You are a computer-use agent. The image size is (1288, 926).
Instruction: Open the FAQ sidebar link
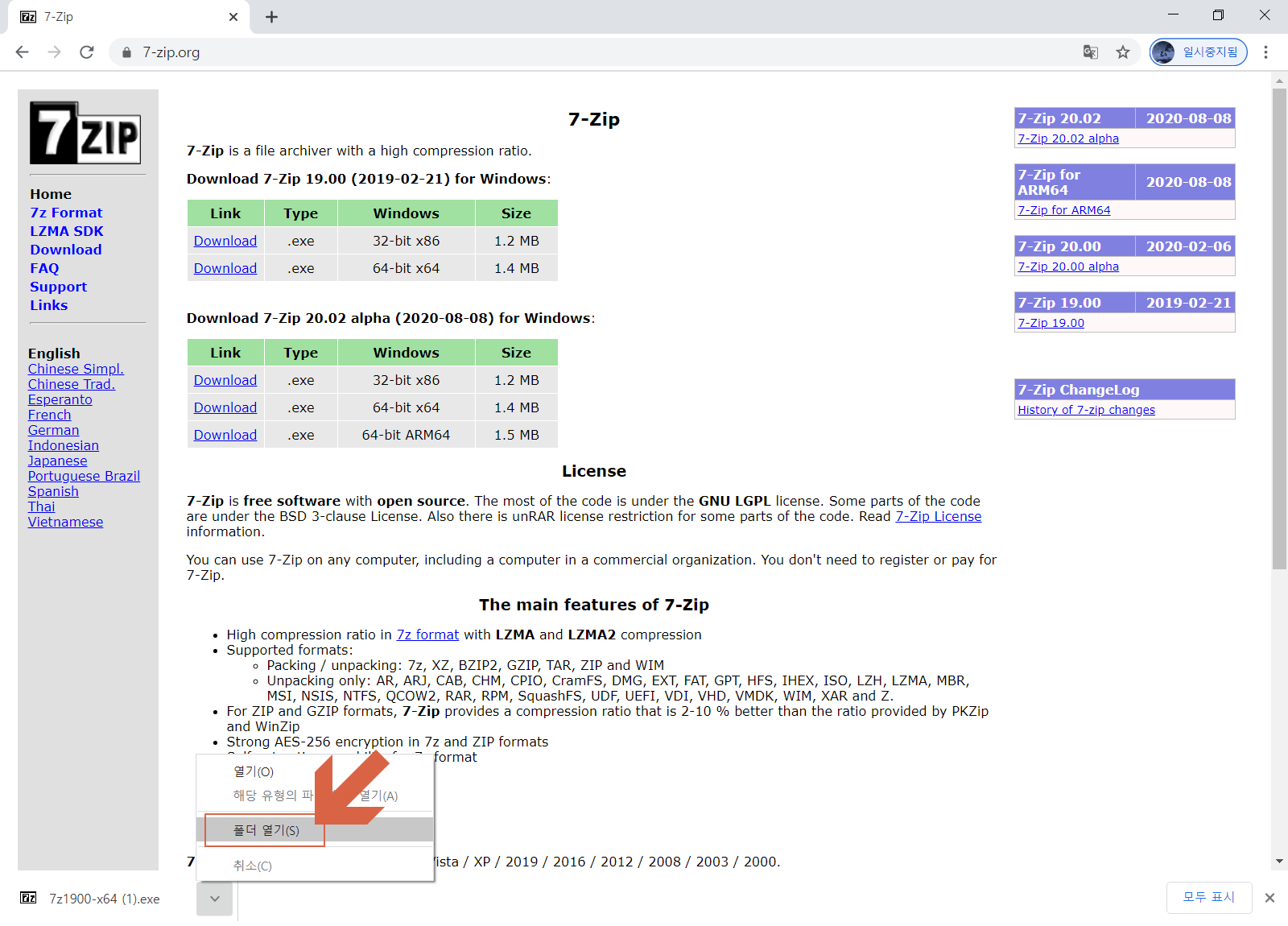click(44, 268)
